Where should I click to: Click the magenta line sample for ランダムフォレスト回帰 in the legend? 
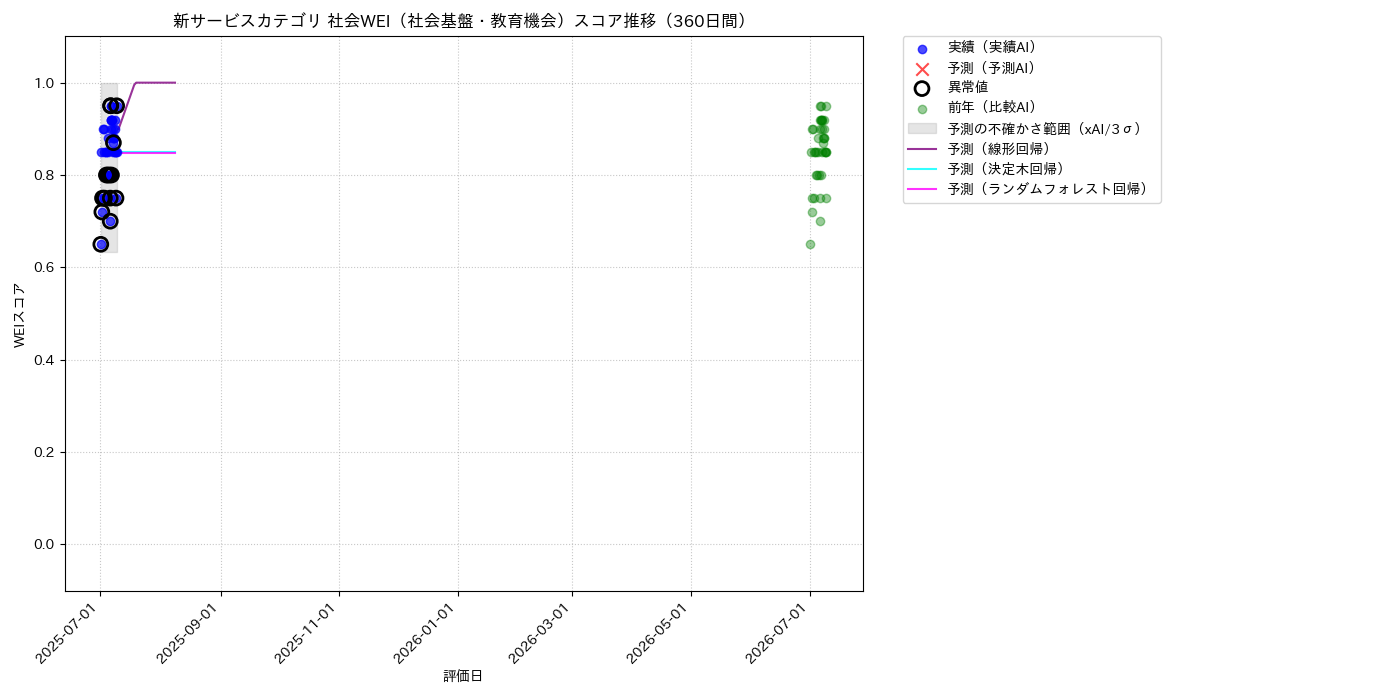tap(922, 188)
